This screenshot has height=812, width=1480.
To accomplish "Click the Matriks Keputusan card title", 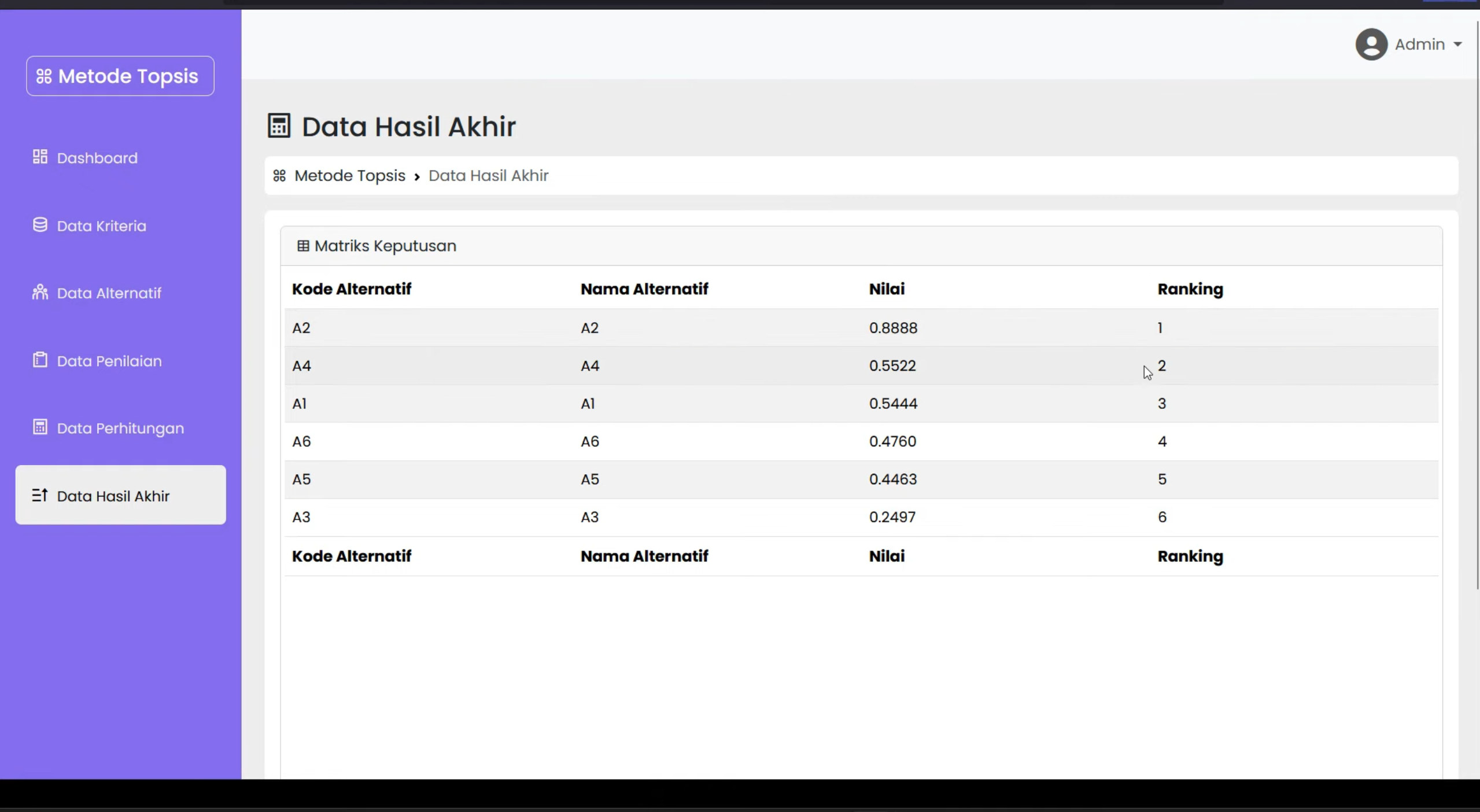I will (385, 246).
